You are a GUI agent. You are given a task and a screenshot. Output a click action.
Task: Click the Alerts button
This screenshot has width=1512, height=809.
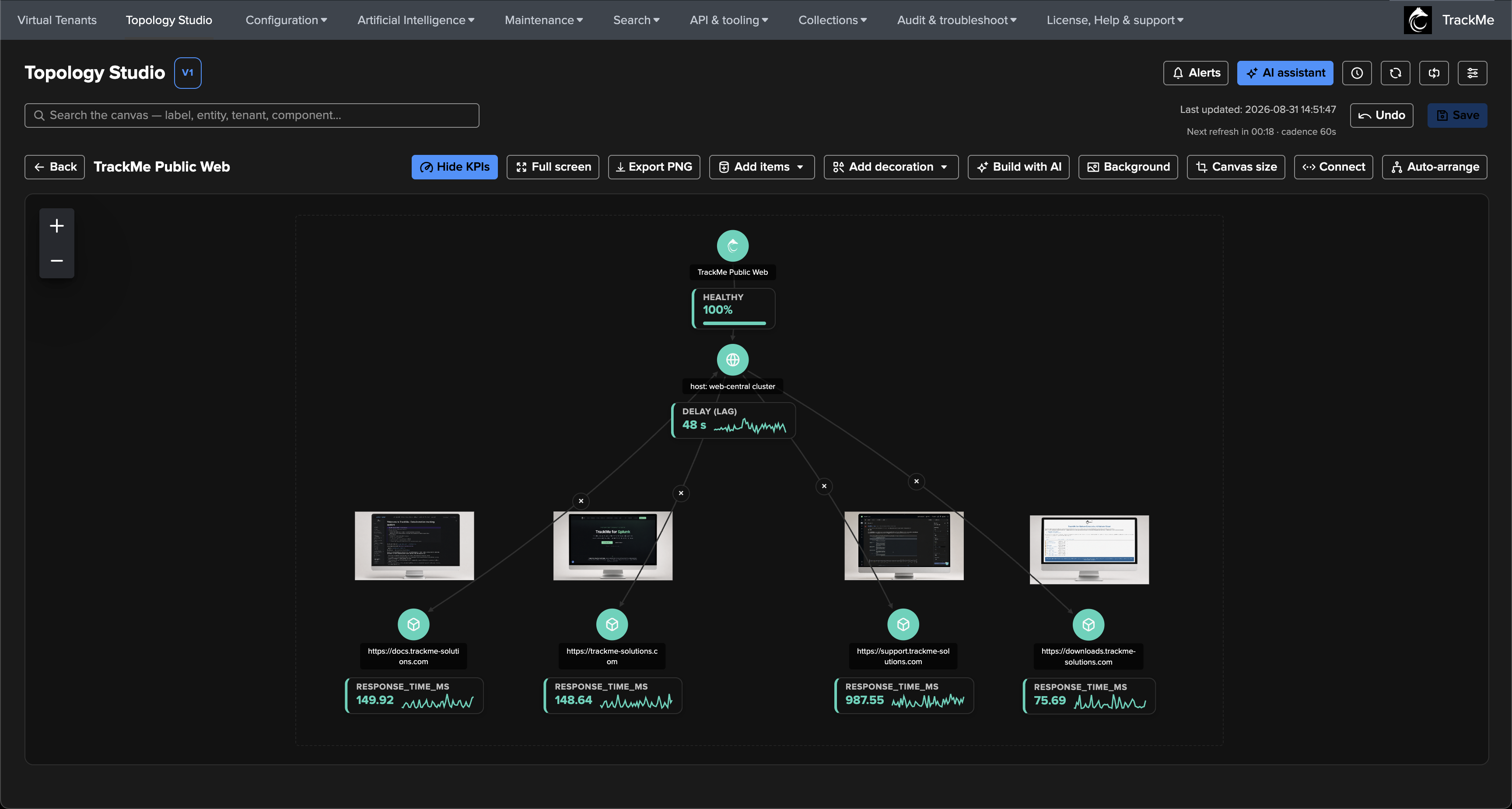[1196, 73]
